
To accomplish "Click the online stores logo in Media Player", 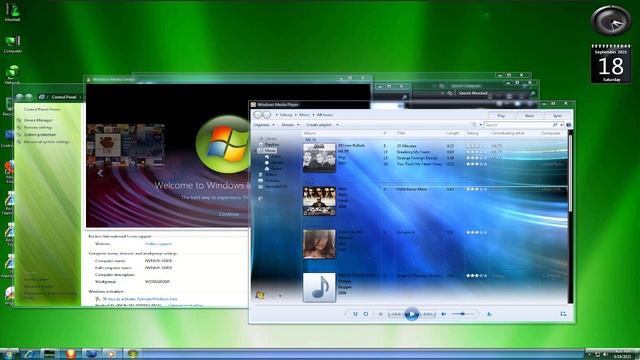I will [260, 295].
